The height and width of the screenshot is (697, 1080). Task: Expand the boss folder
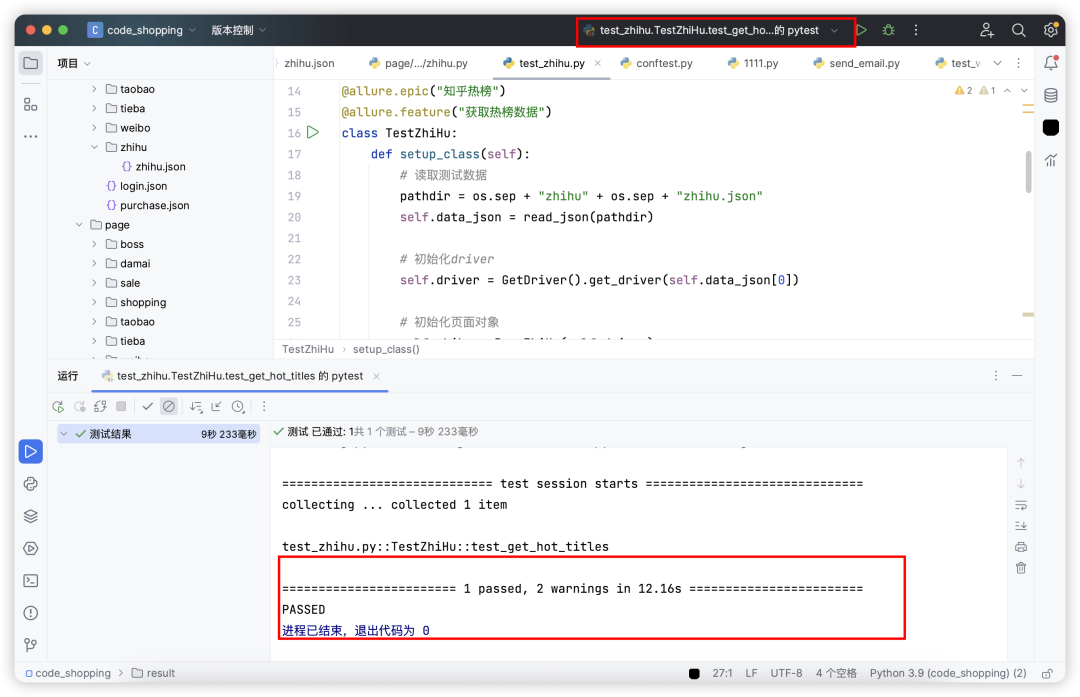pyautogui.click(x=94, y=245)
